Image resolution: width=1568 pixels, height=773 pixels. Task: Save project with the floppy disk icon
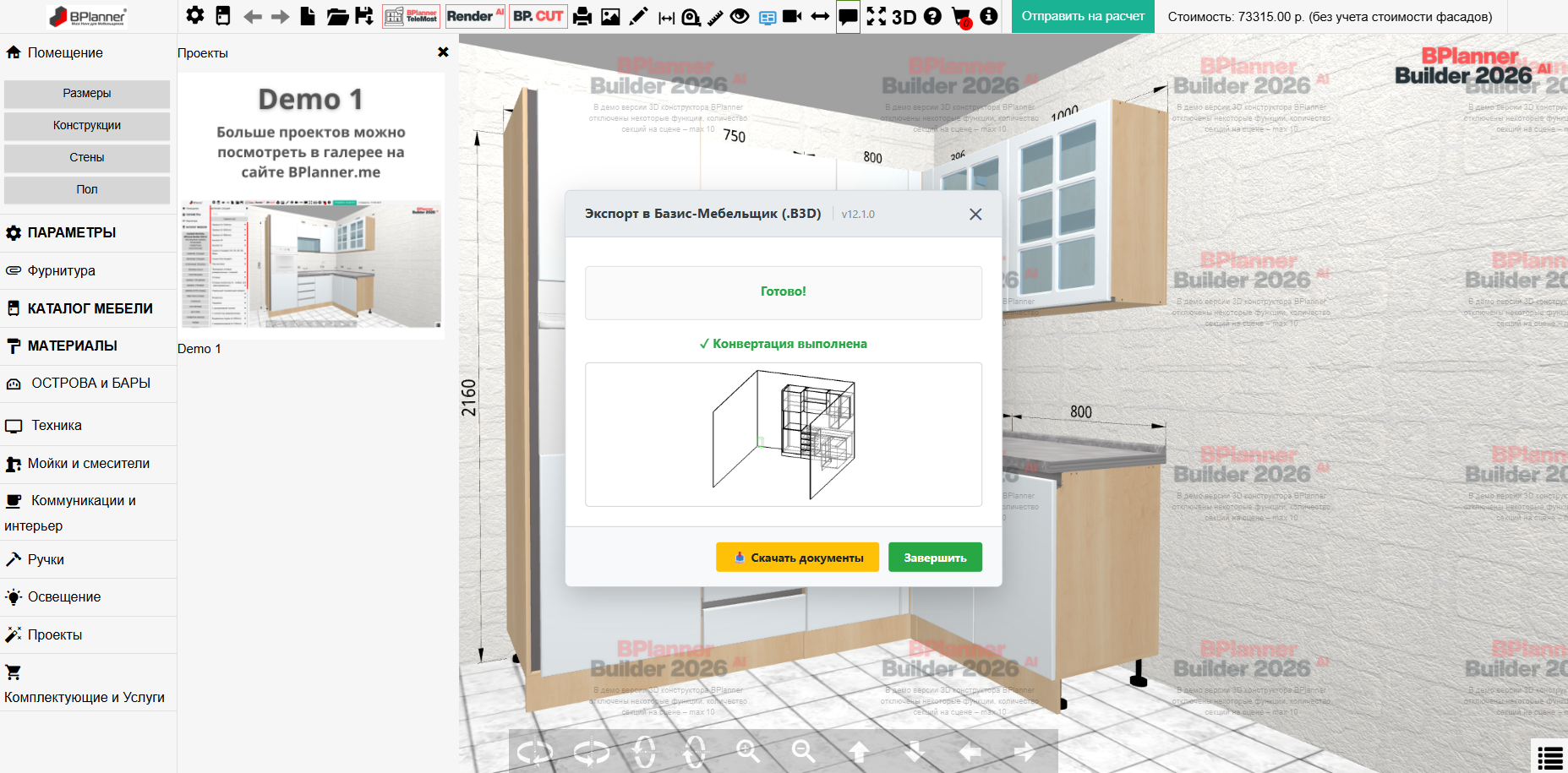tap(364, 16)
